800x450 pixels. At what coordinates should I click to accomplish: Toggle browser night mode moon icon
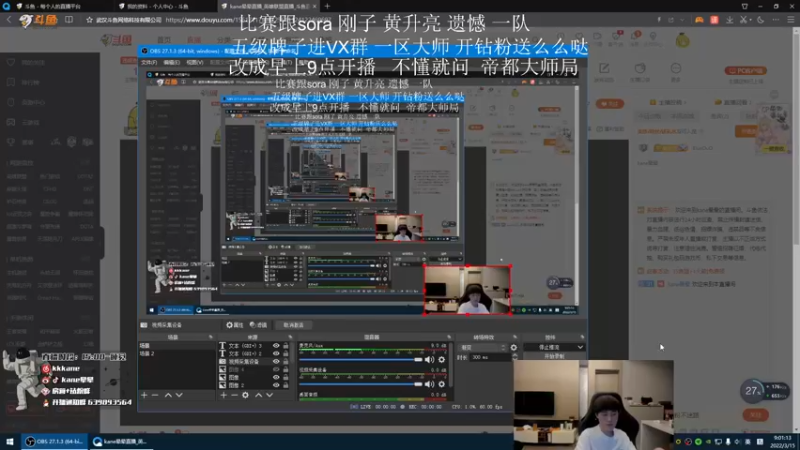coord(761,20)
